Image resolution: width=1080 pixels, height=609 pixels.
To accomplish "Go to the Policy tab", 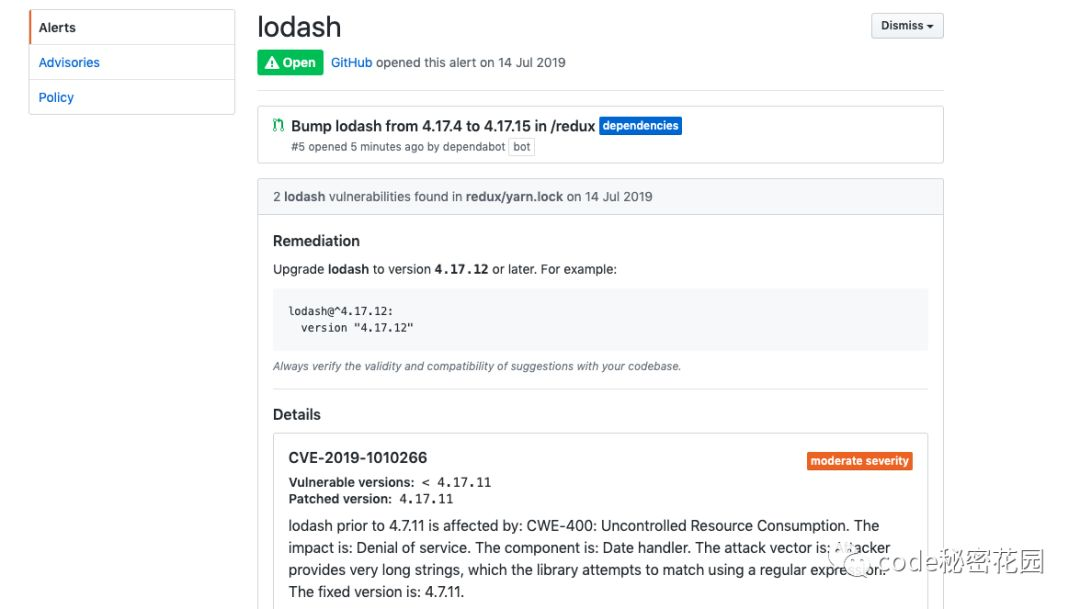I will click(x=56, y=97).
